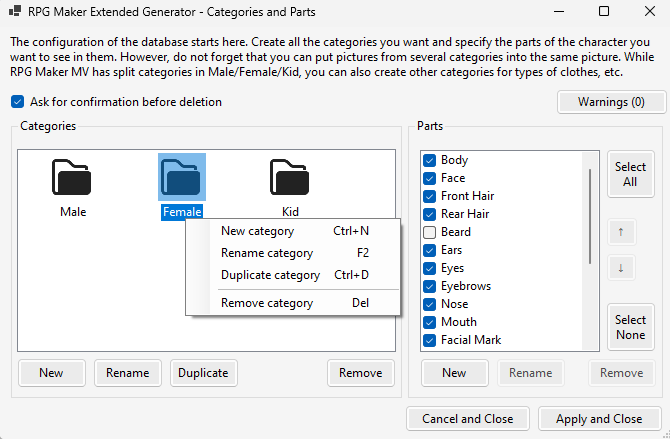The width and height of the screenshot is (670, 439).
Task: Select the Beard part name
Action: pos(456,232)
